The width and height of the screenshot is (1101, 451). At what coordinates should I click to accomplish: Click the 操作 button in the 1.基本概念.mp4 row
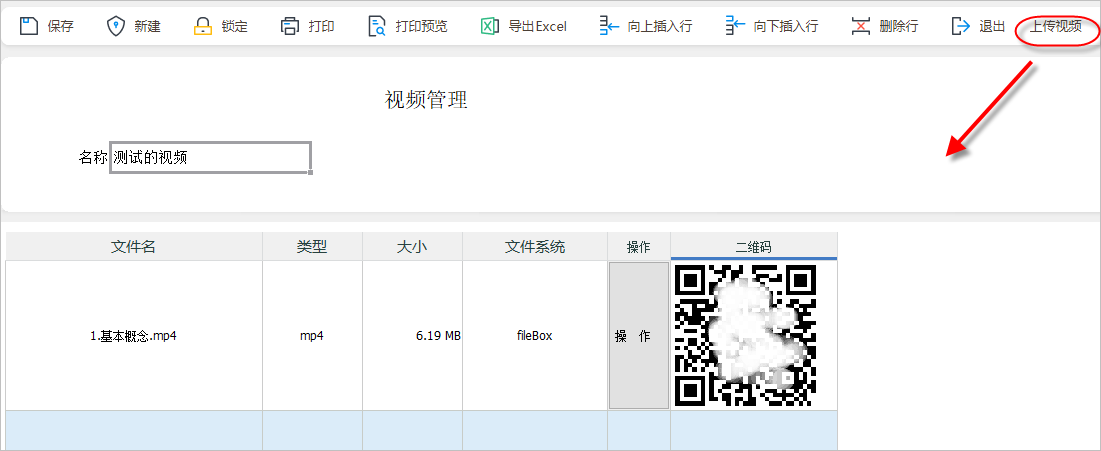click(x=638, y=336)
